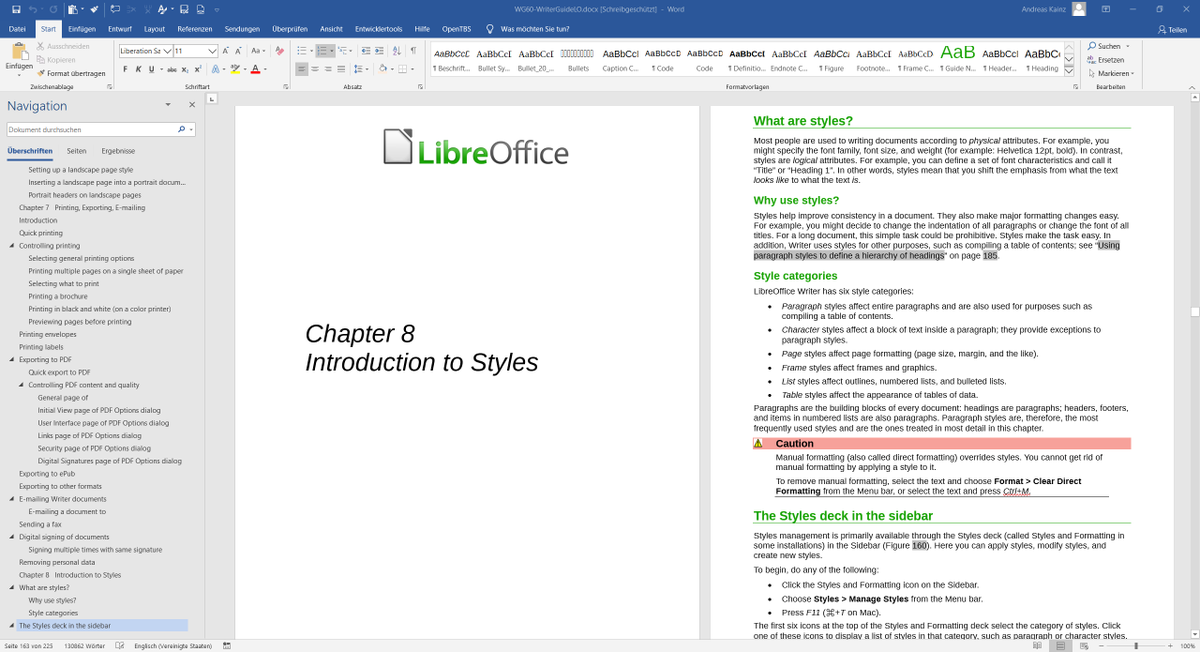Close the Navigation pane
Viewport: 1200px width, 652px height.
click(x=192, y=104)
